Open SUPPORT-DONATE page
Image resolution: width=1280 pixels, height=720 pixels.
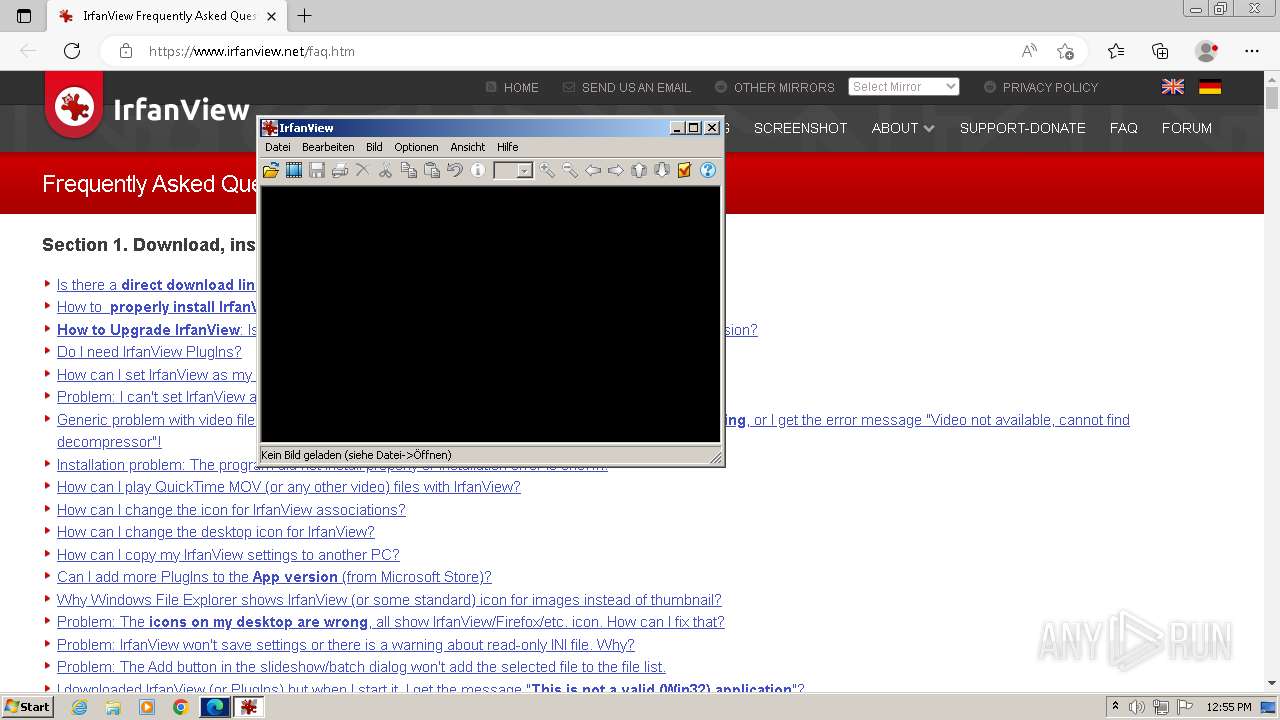(x=1022, y=128)
